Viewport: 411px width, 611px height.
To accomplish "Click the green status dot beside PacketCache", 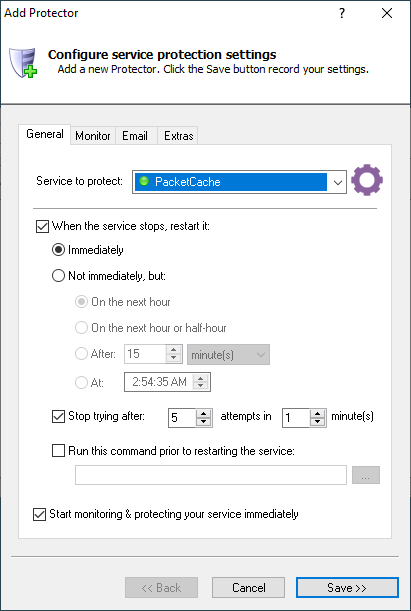I will pos(144,181).
